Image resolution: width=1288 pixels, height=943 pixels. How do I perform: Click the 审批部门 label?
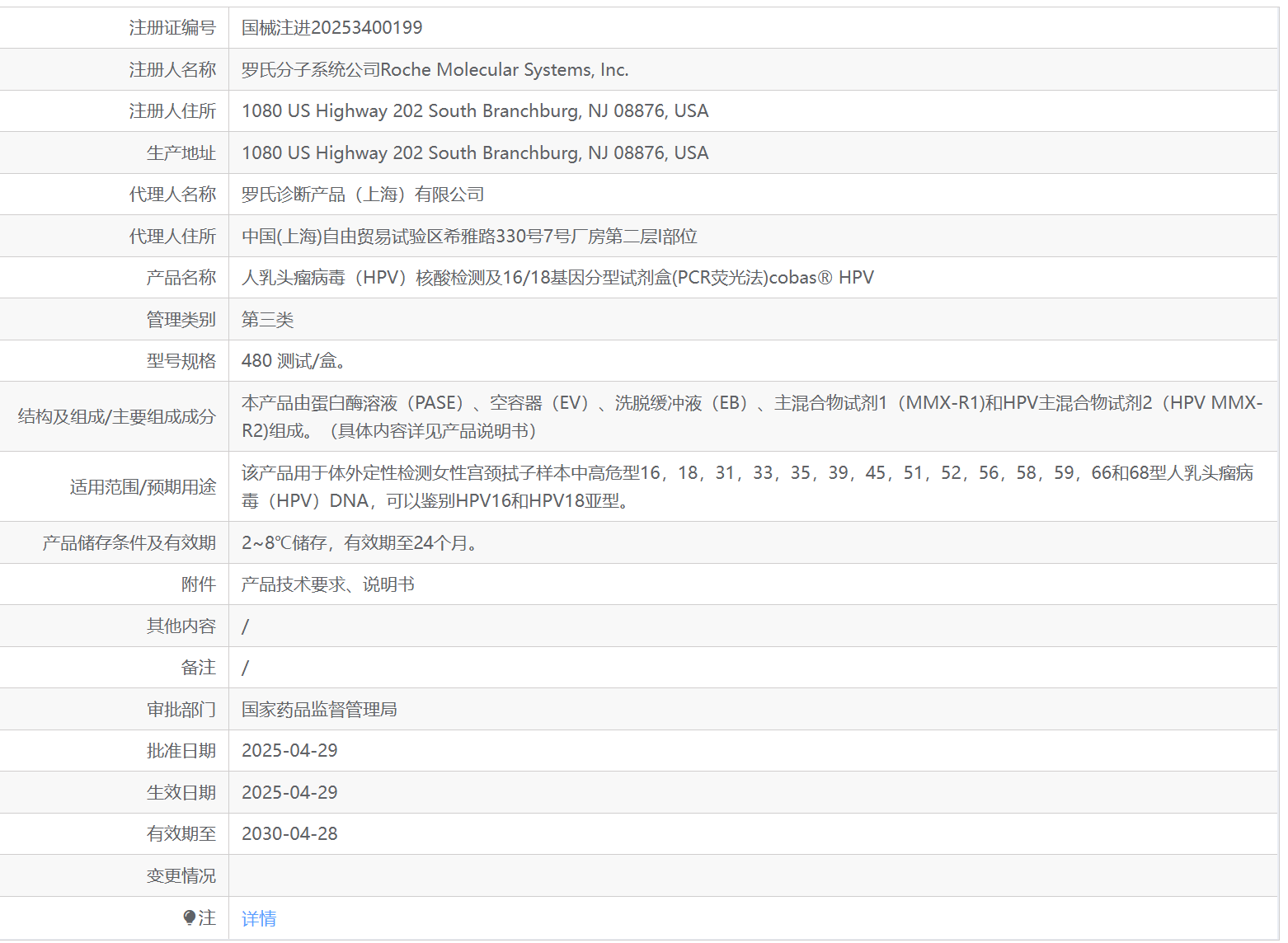tap(181, 710)
